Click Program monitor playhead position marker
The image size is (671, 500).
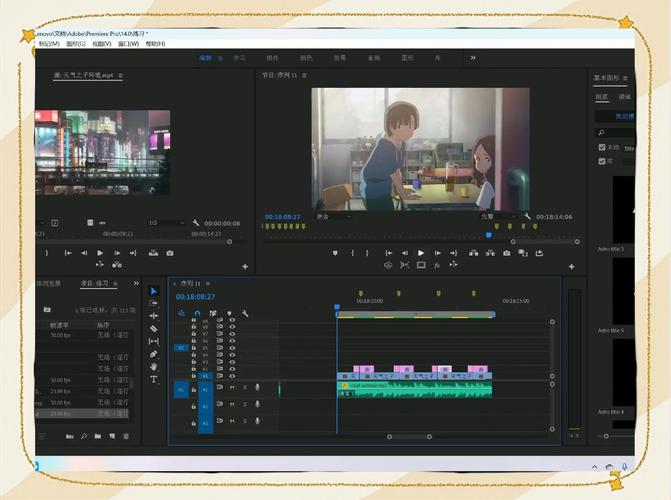click(x=489, y=235)
